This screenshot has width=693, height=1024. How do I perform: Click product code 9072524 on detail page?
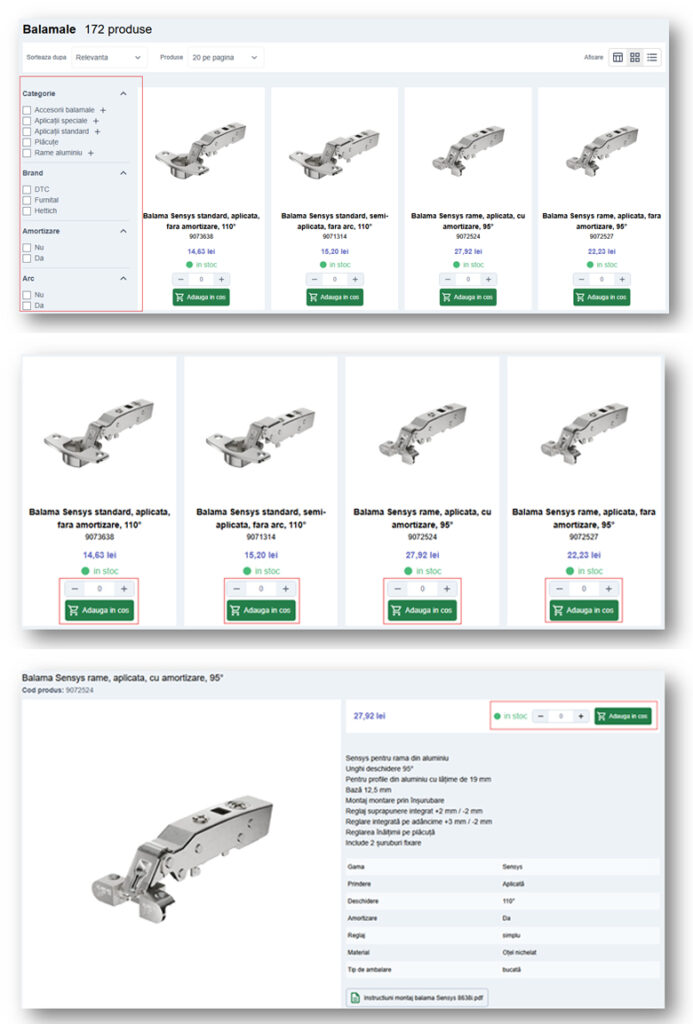point(80,690)
